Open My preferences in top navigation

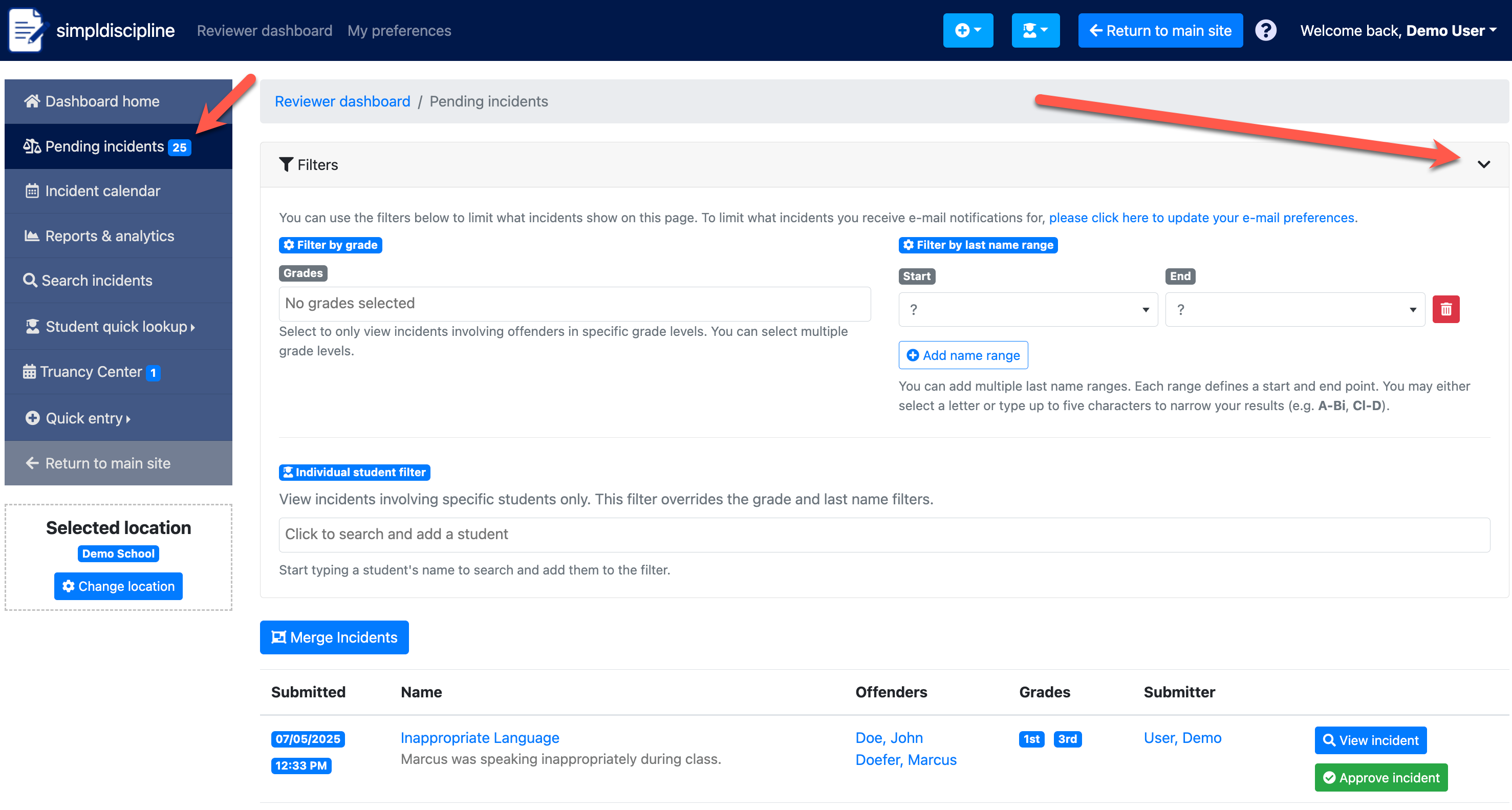coord(399,31)
